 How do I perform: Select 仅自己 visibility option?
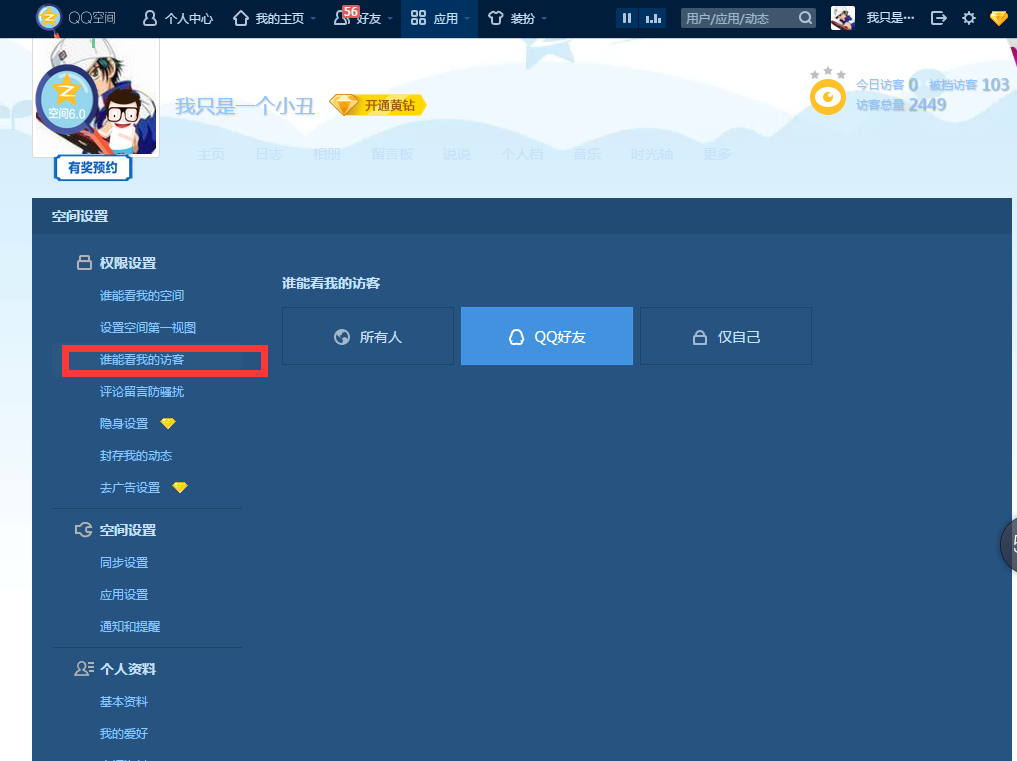tap(726, 337)
